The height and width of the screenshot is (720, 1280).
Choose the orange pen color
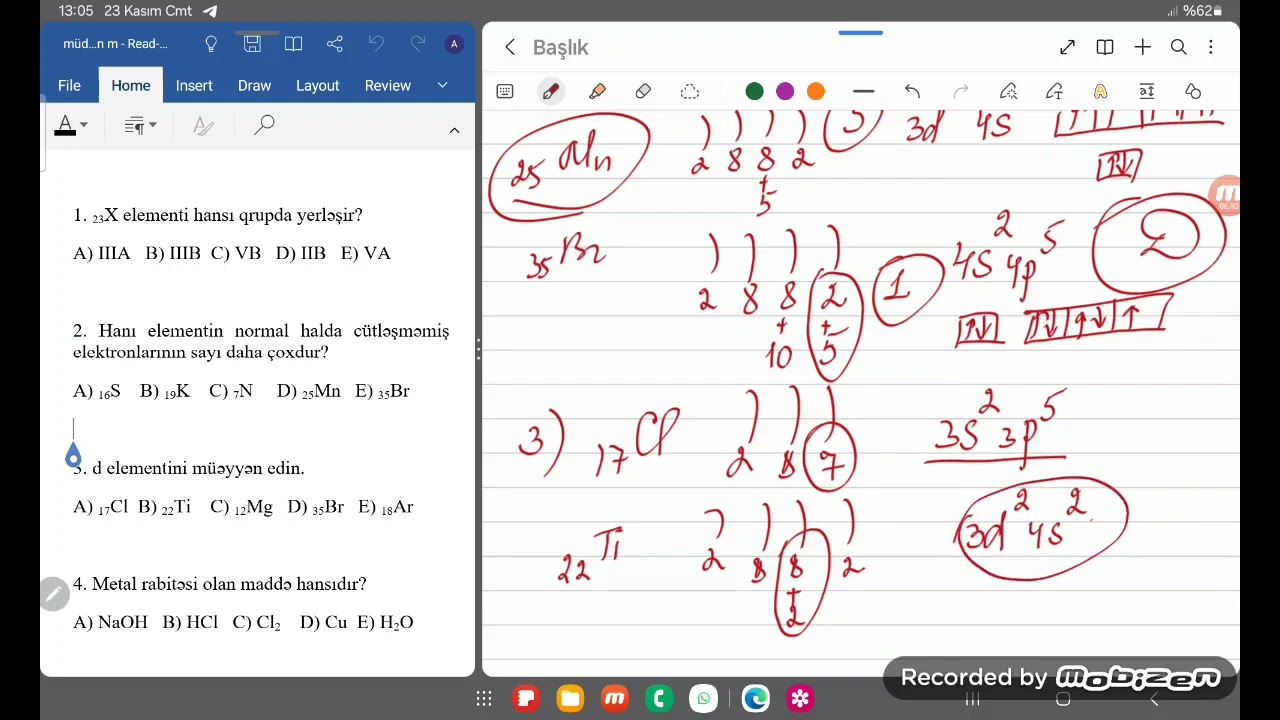(x=816, y=92)
